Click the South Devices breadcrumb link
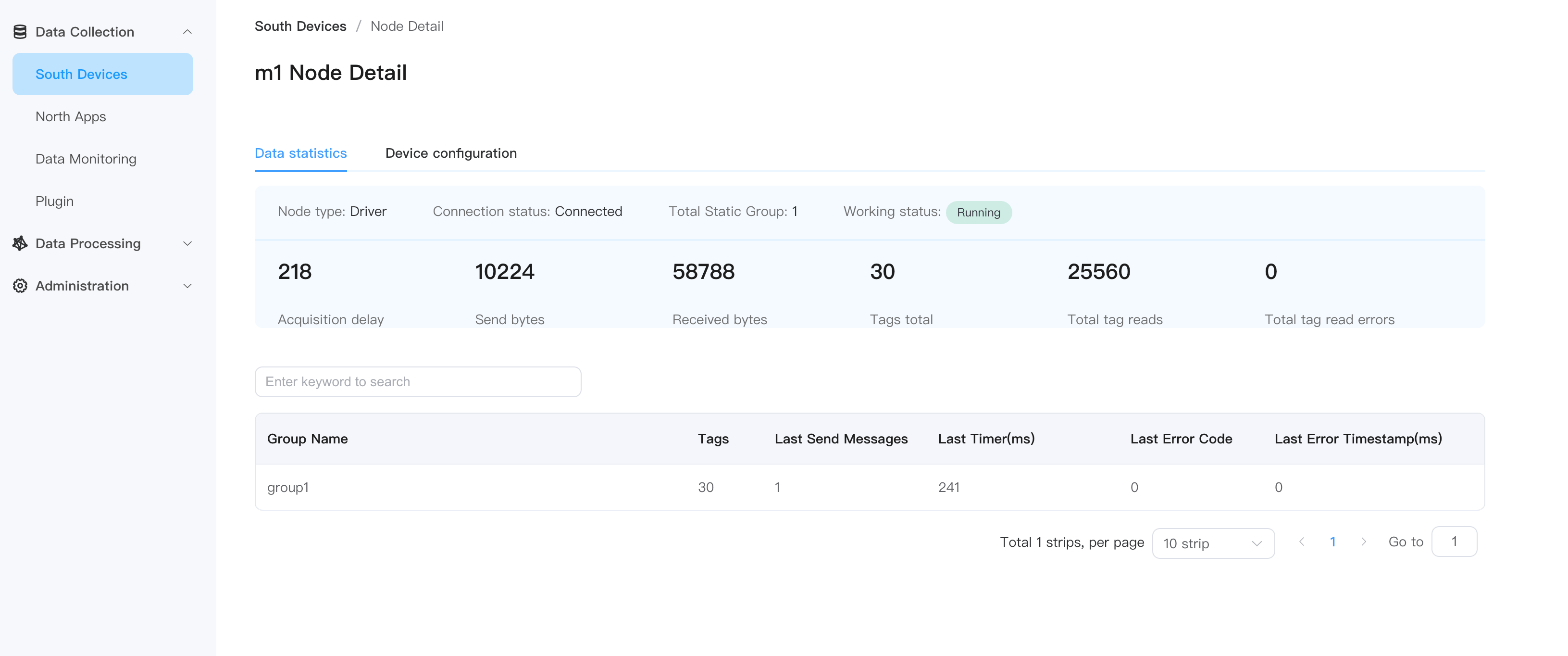Screen dimensions: 1568x656 pos(300,26)
